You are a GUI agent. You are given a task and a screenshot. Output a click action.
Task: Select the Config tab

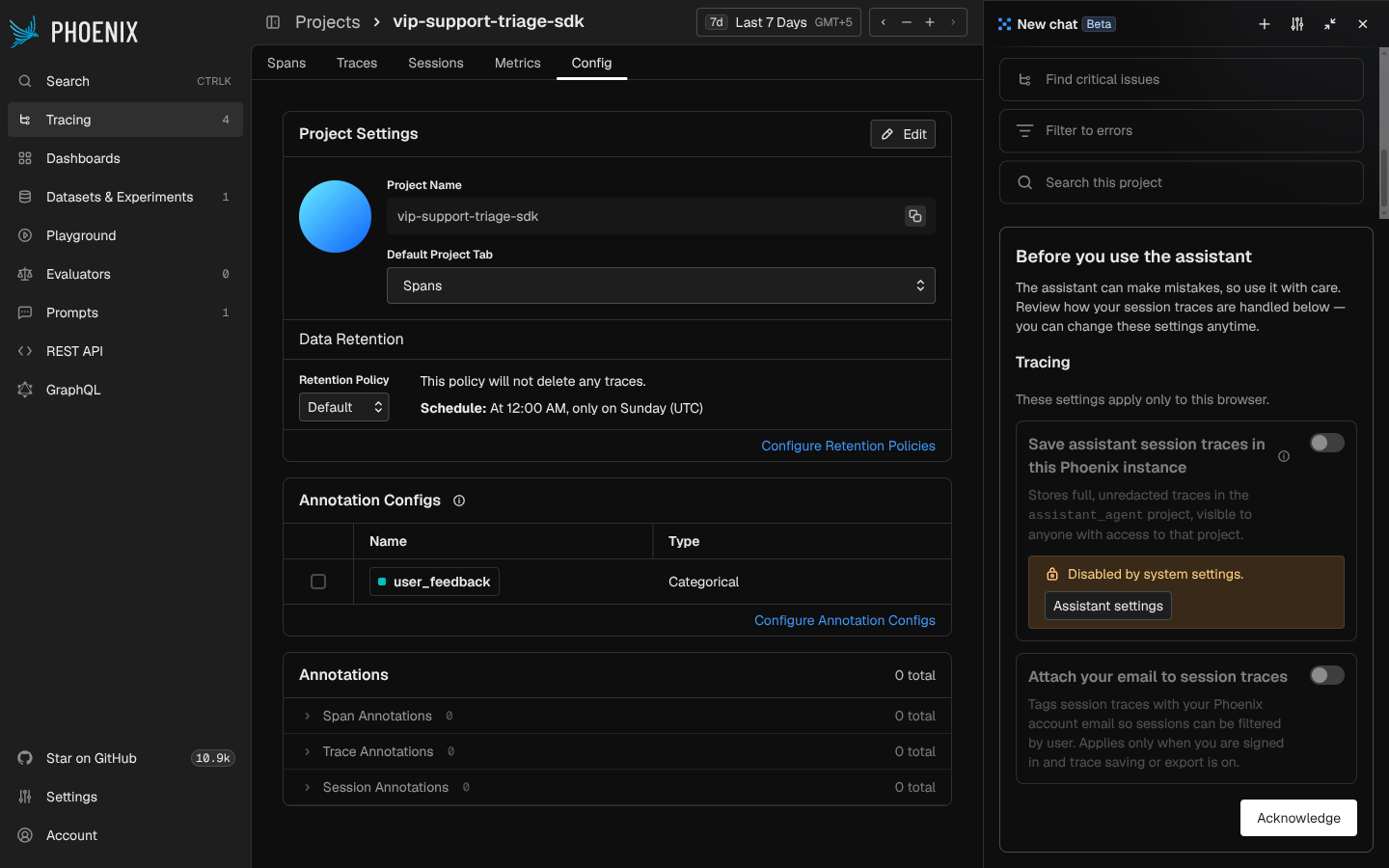[591, 63]
